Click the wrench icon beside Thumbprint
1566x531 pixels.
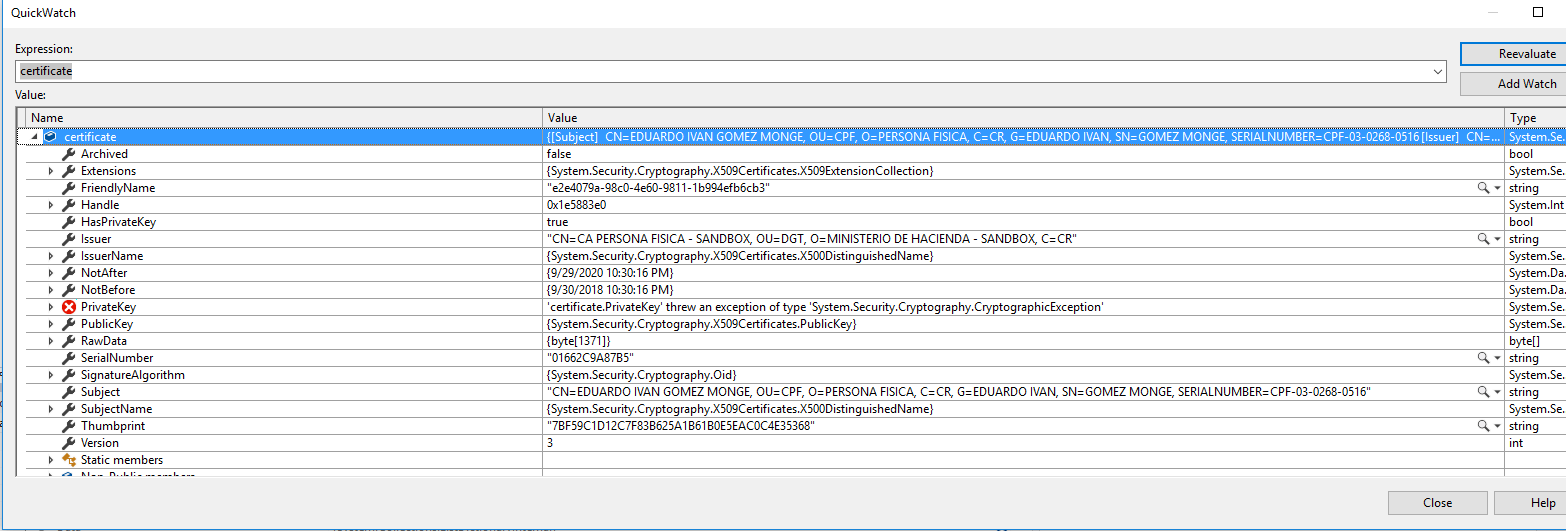coord(69,426)
